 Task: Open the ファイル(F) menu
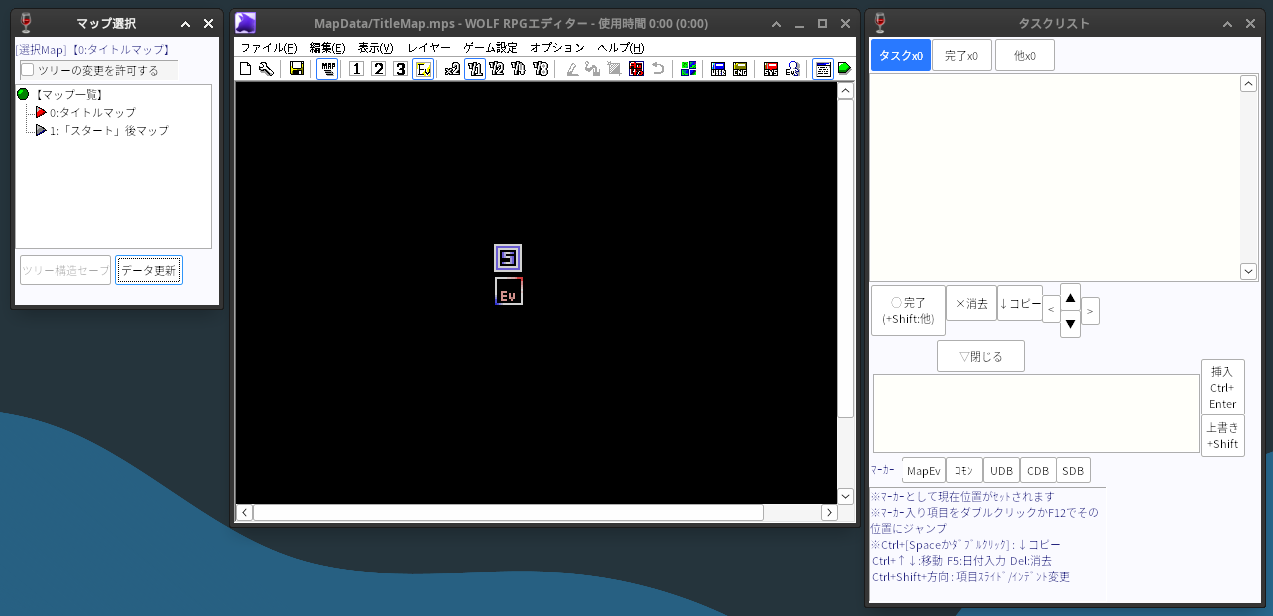(x=268, y=48)
